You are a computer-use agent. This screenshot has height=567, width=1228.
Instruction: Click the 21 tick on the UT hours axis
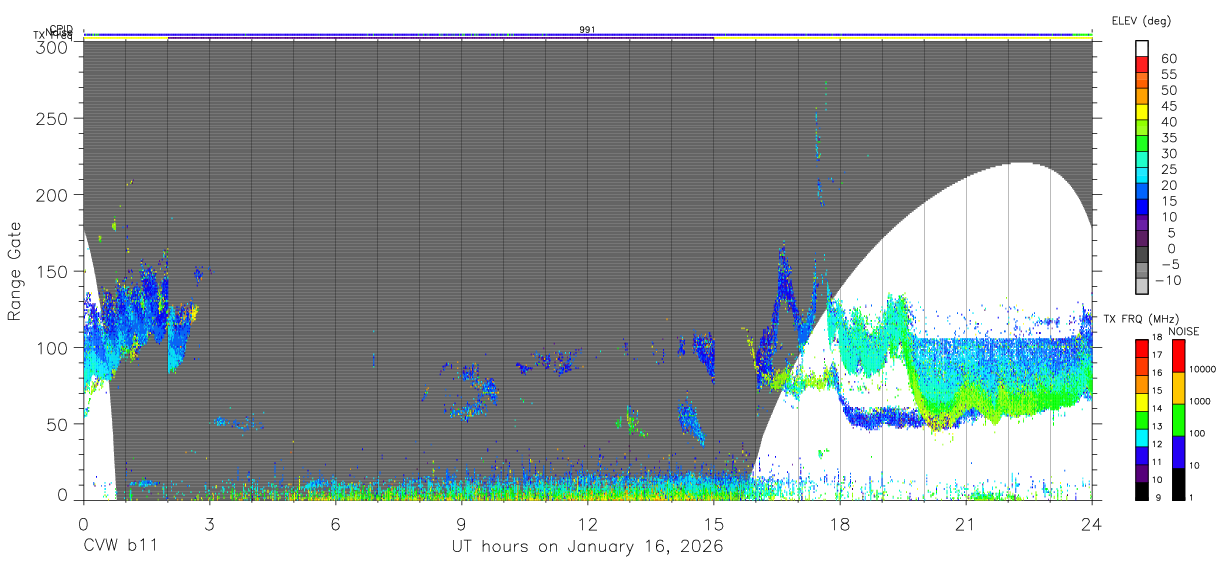(x=966, y=523)
